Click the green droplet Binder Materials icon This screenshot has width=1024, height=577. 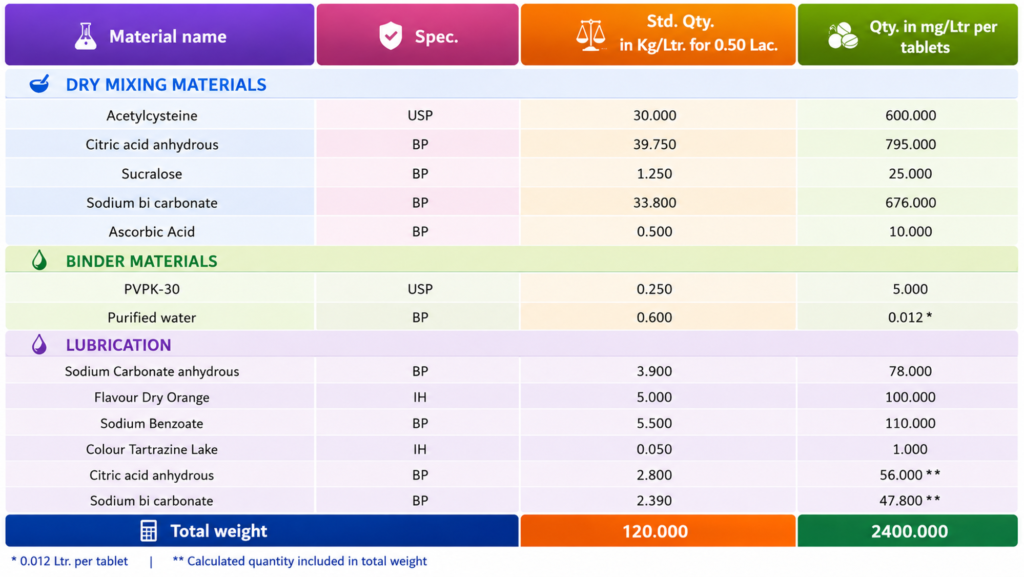pyautogui.click(x=39, y=260)
